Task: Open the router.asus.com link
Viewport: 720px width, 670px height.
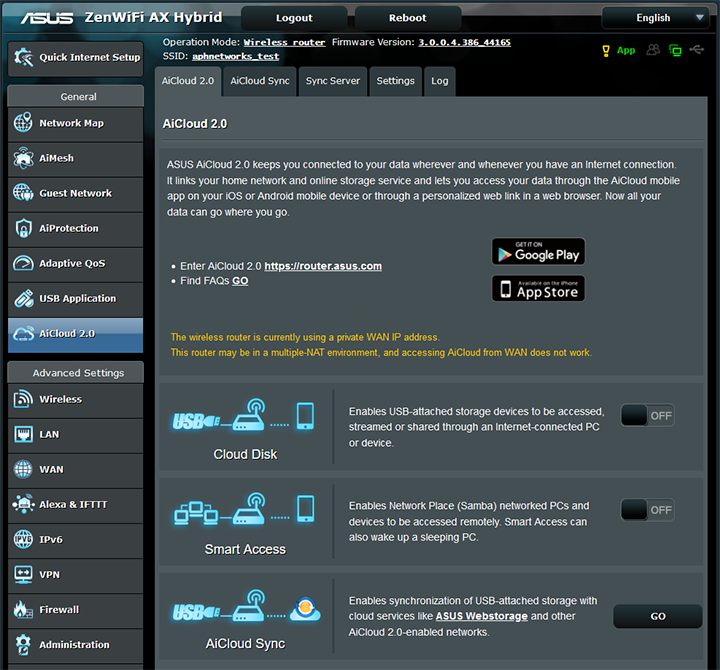Action: 323,266
